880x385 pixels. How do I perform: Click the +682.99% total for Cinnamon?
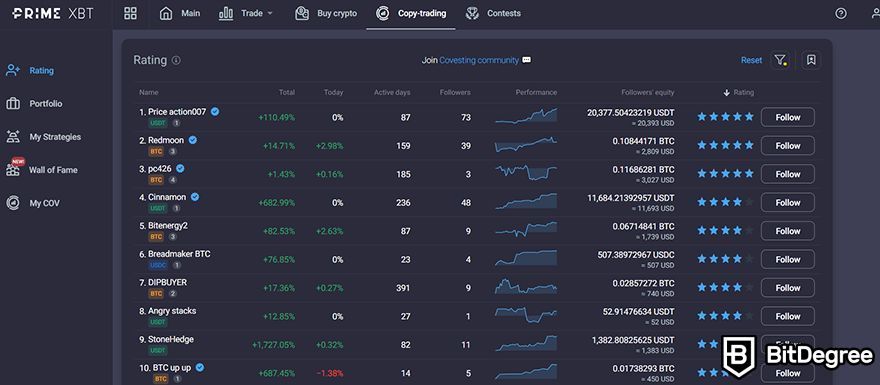coord(277,203)
